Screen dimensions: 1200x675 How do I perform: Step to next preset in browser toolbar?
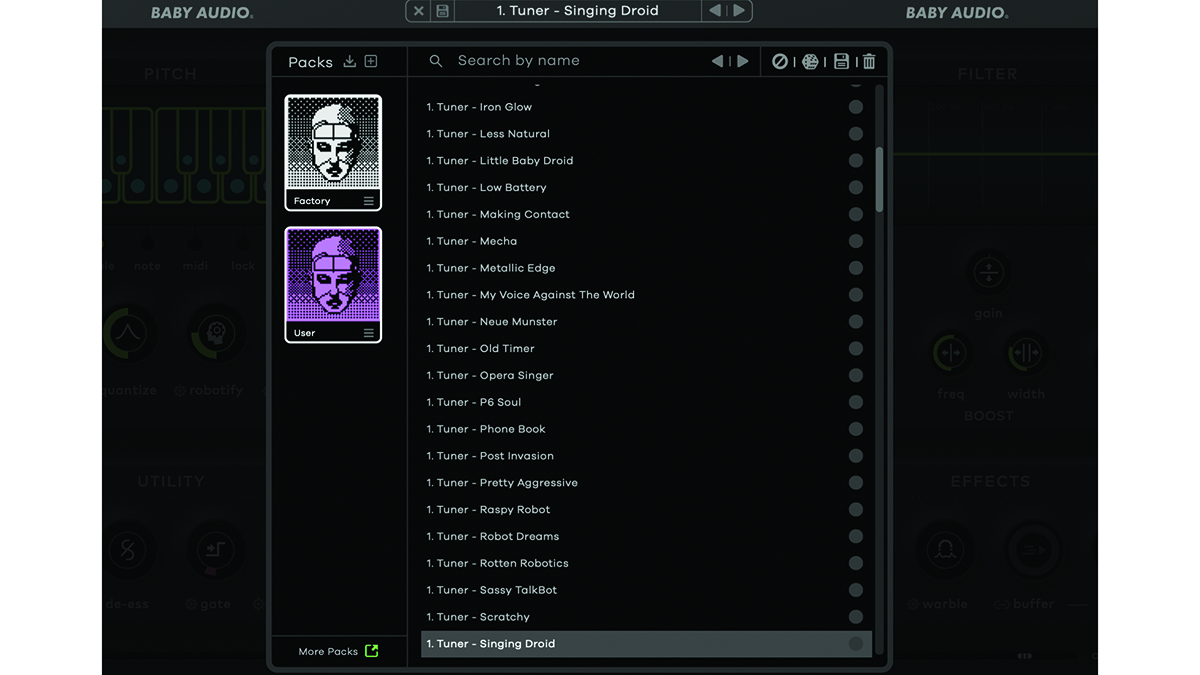click(x=743, y=61)
